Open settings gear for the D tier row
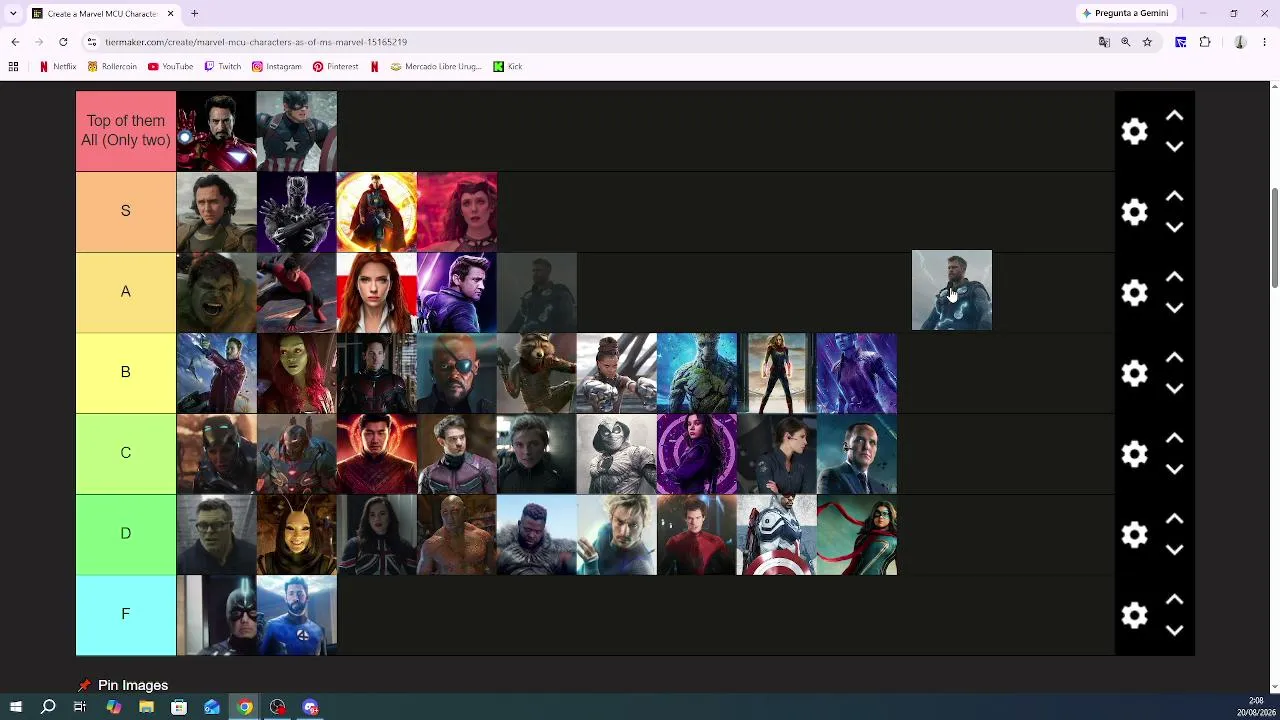 [1135, 535]
